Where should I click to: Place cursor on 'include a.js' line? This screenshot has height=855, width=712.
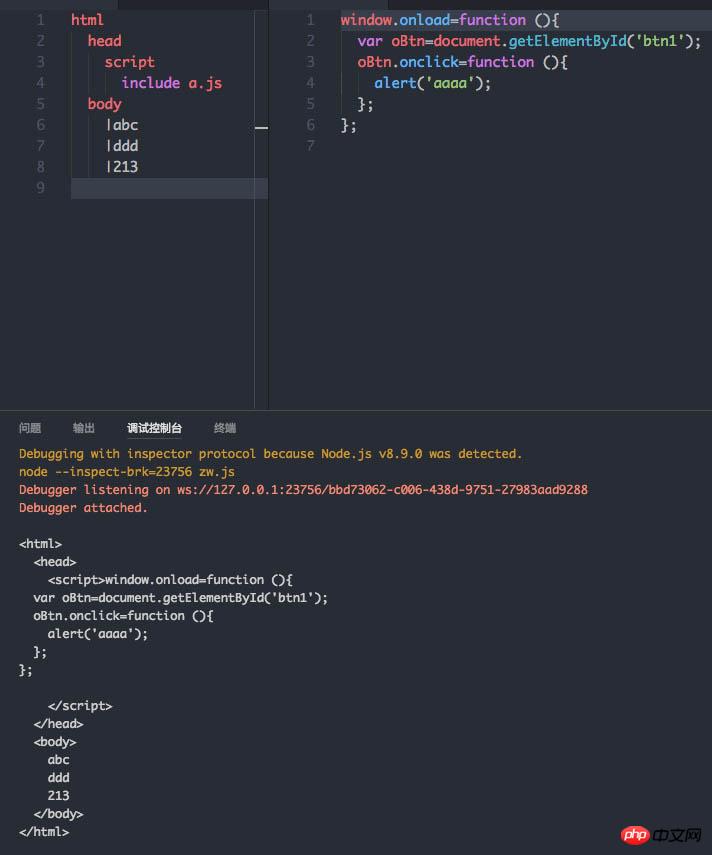[x=172, y=83]
